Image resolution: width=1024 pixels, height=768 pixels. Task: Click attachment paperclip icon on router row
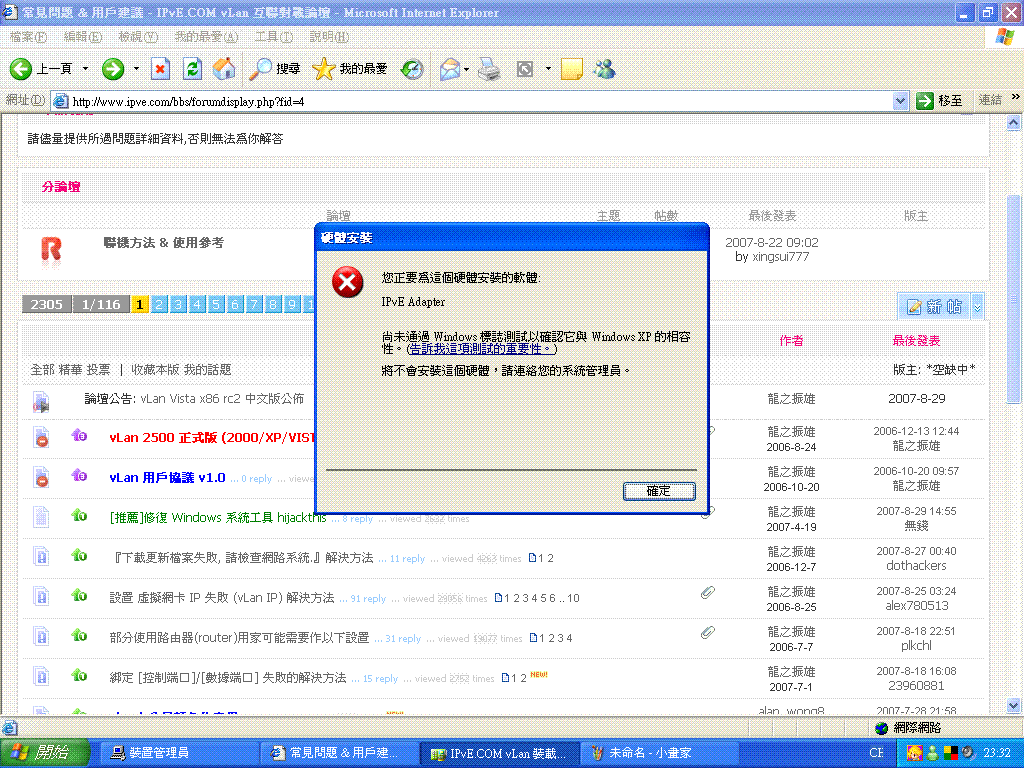[x=707, y=632]
